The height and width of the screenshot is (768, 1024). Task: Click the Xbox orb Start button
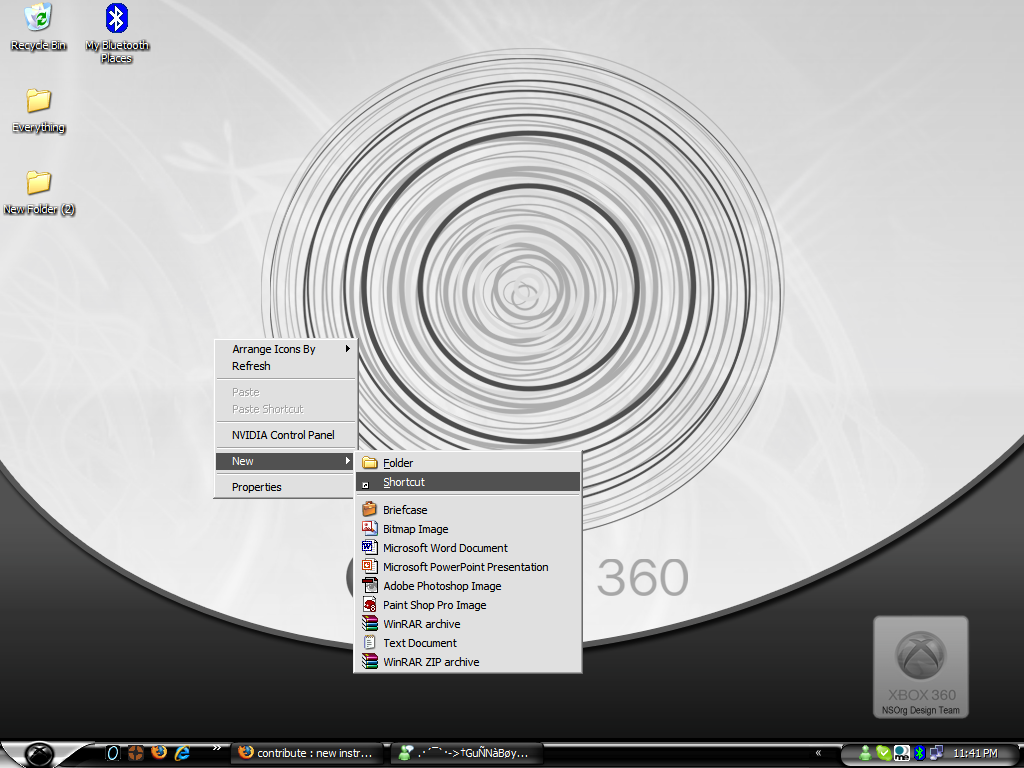click(x=39, y=754)
